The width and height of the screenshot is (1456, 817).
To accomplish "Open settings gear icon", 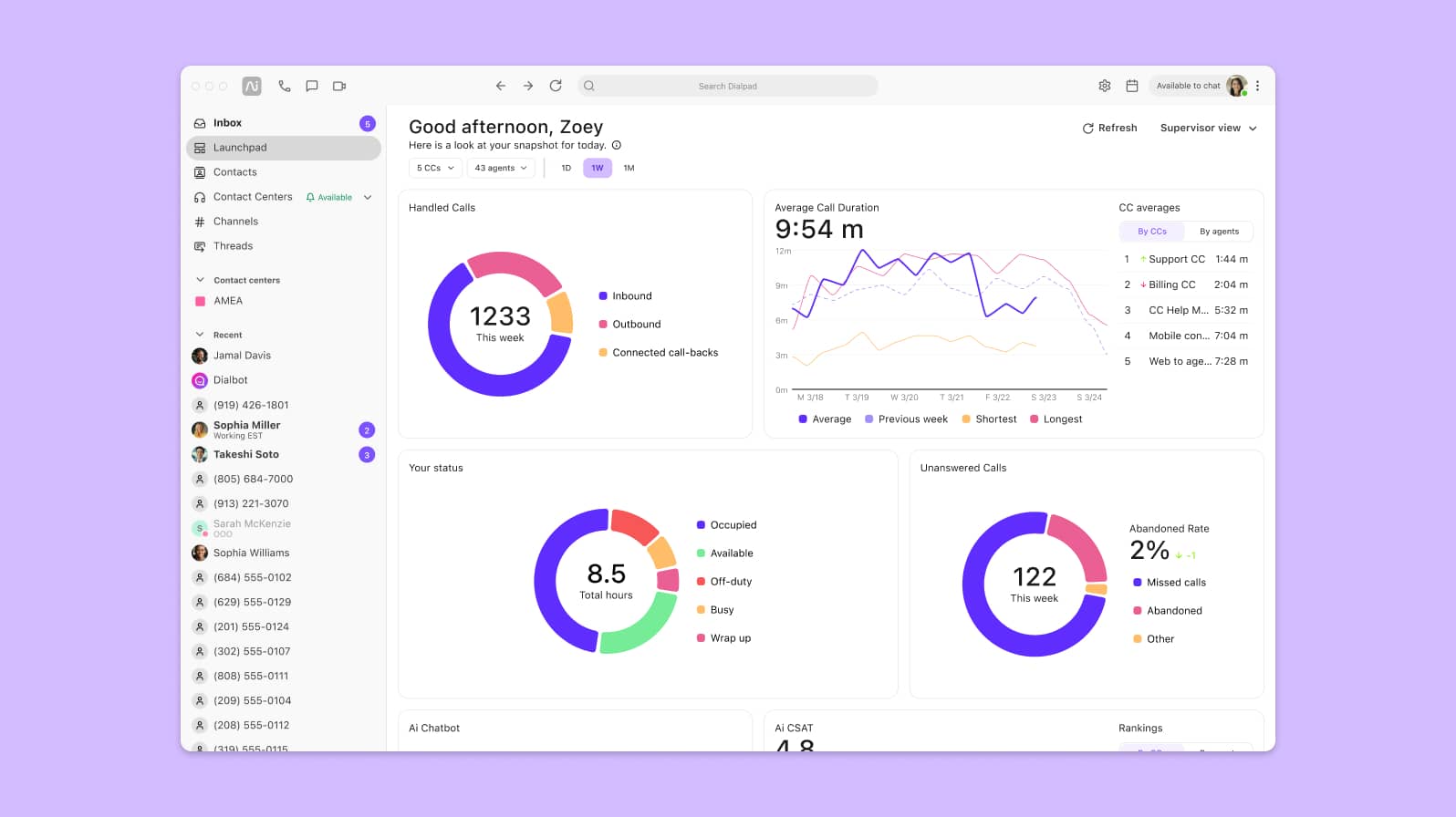I will (x=1104, y=86).
